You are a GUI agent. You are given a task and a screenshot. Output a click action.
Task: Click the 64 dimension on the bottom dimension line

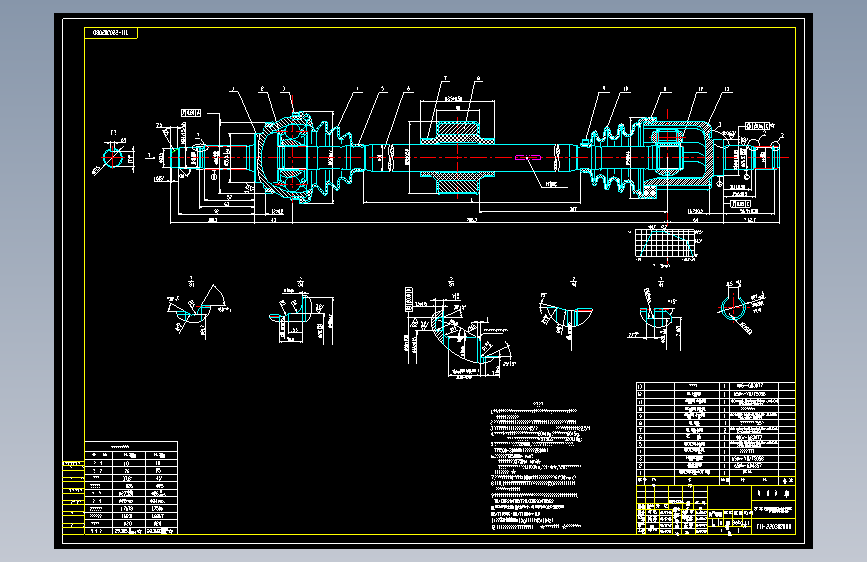[x=696, y=220]
